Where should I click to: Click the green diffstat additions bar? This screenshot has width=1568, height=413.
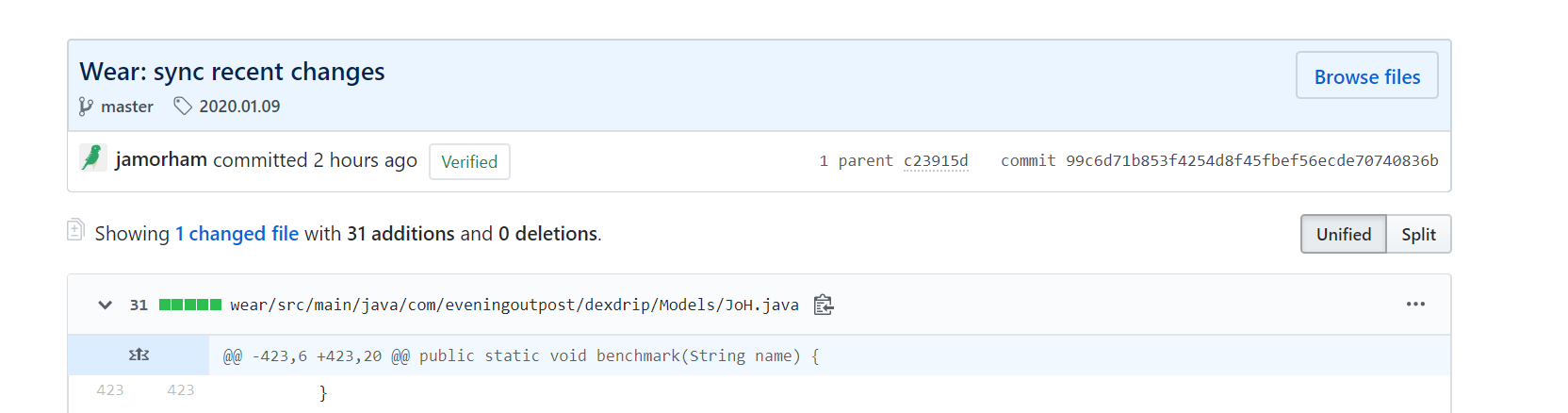(190, 305)
